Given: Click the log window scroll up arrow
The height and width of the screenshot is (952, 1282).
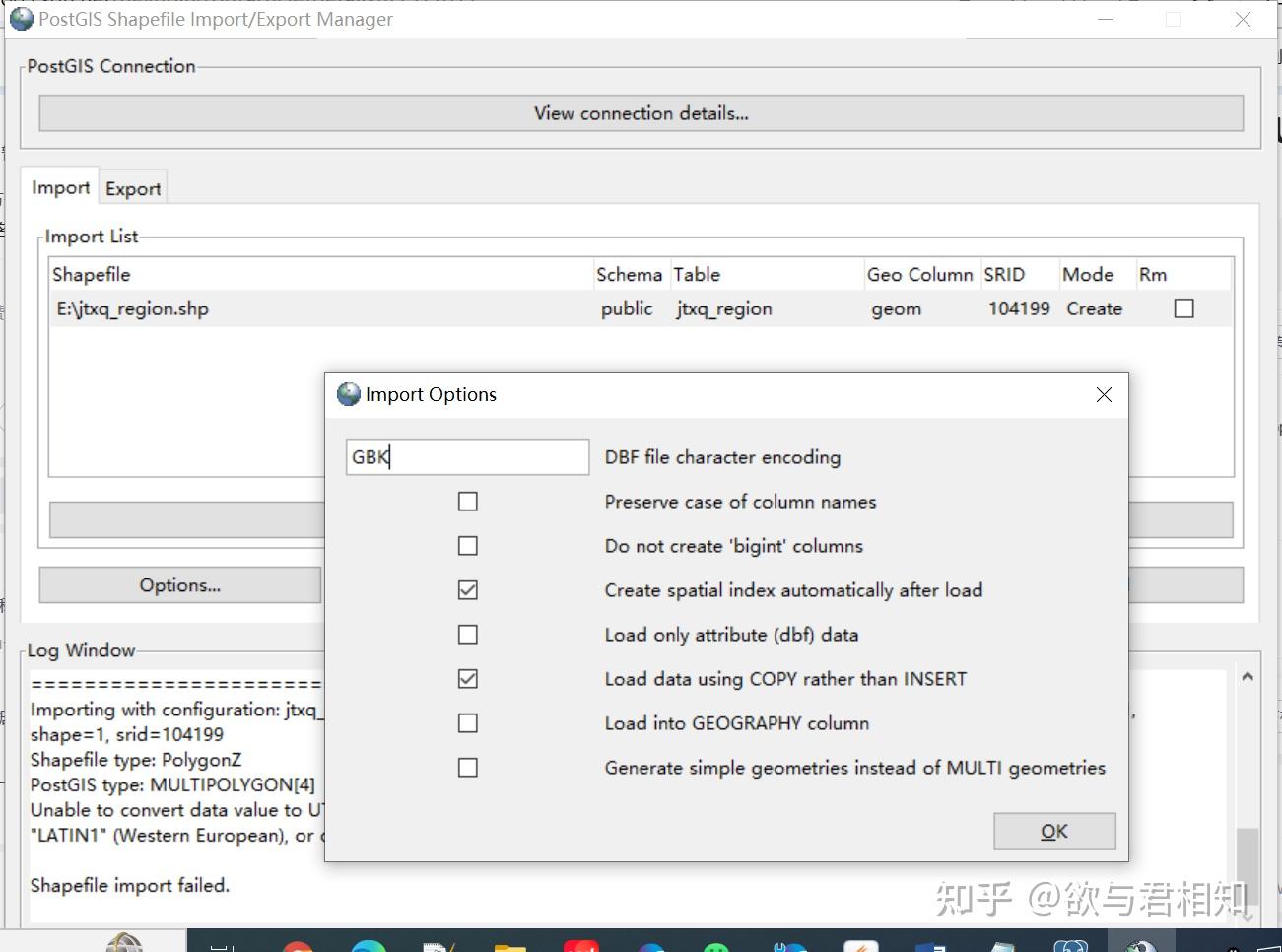Looking at the screenshot, I should pos(1248,677).
